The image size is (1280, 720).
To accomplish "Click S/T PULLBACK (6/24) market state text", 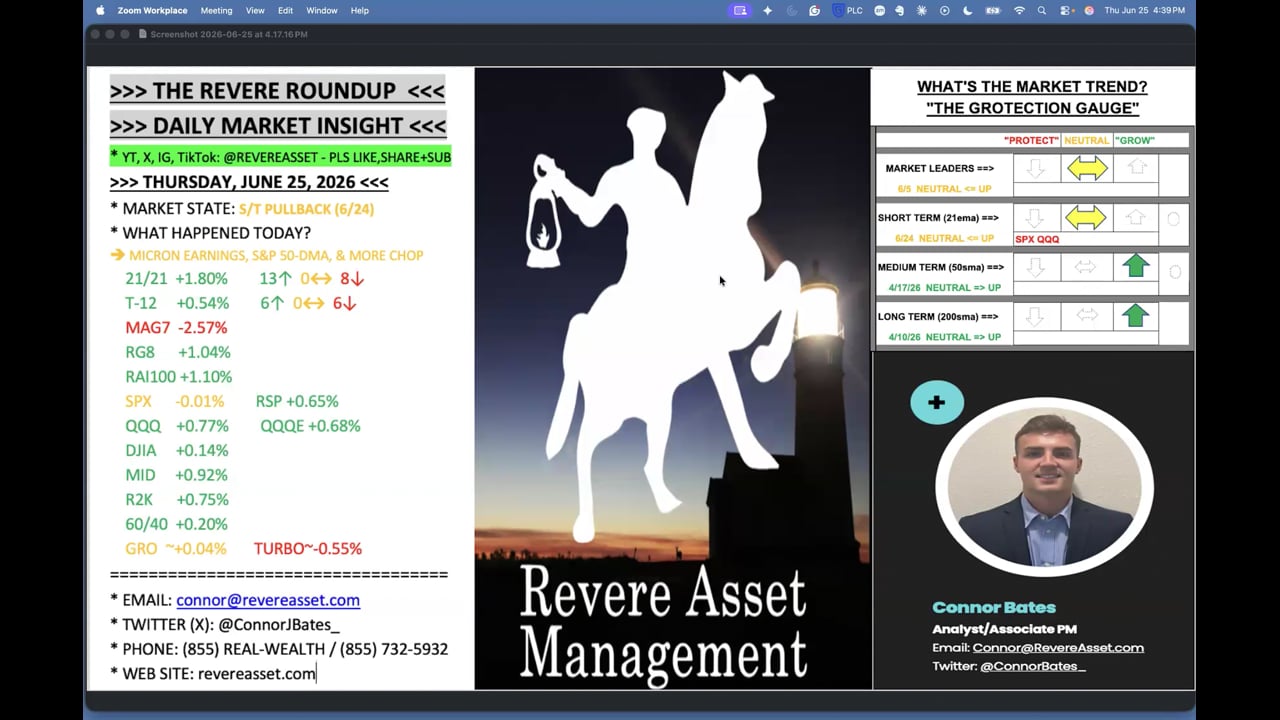I will (x=306, y=209).
